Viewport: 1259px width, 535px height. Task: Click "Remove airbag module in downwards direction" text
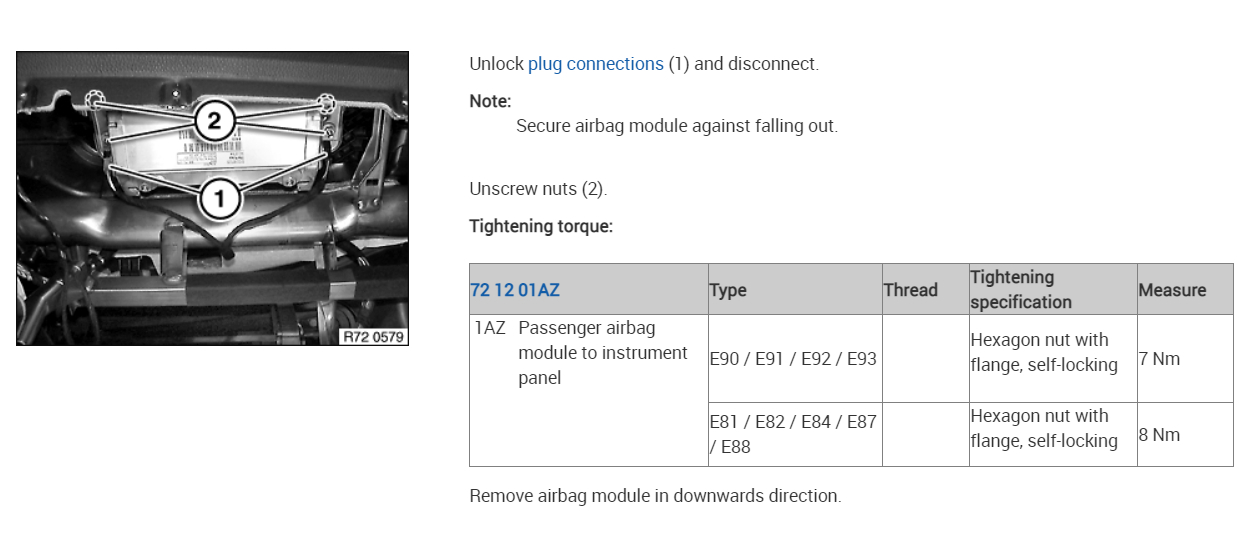(x=655, y=496)
